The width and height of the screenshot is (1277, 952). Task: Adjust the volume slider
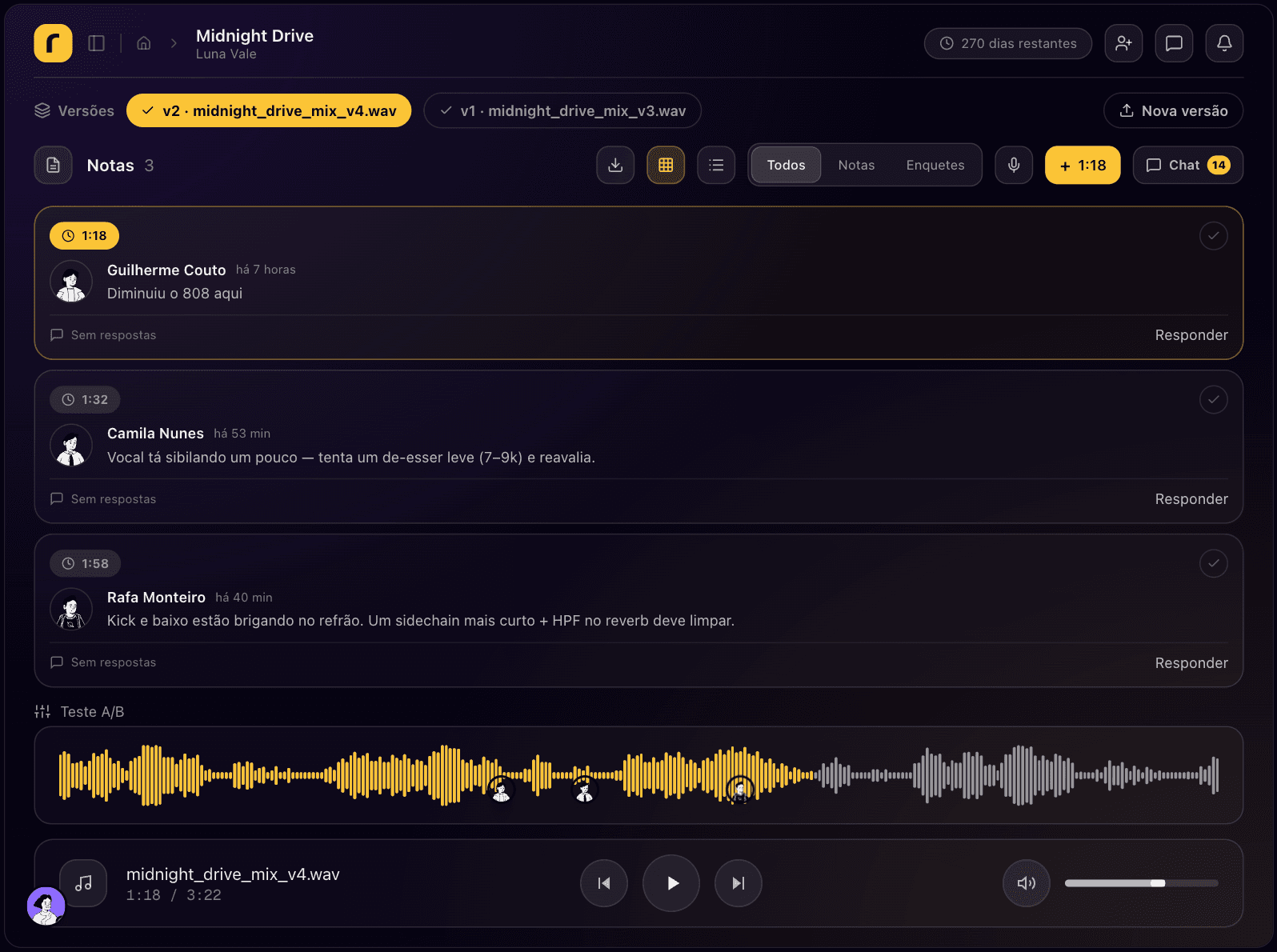click(1141, 883)
